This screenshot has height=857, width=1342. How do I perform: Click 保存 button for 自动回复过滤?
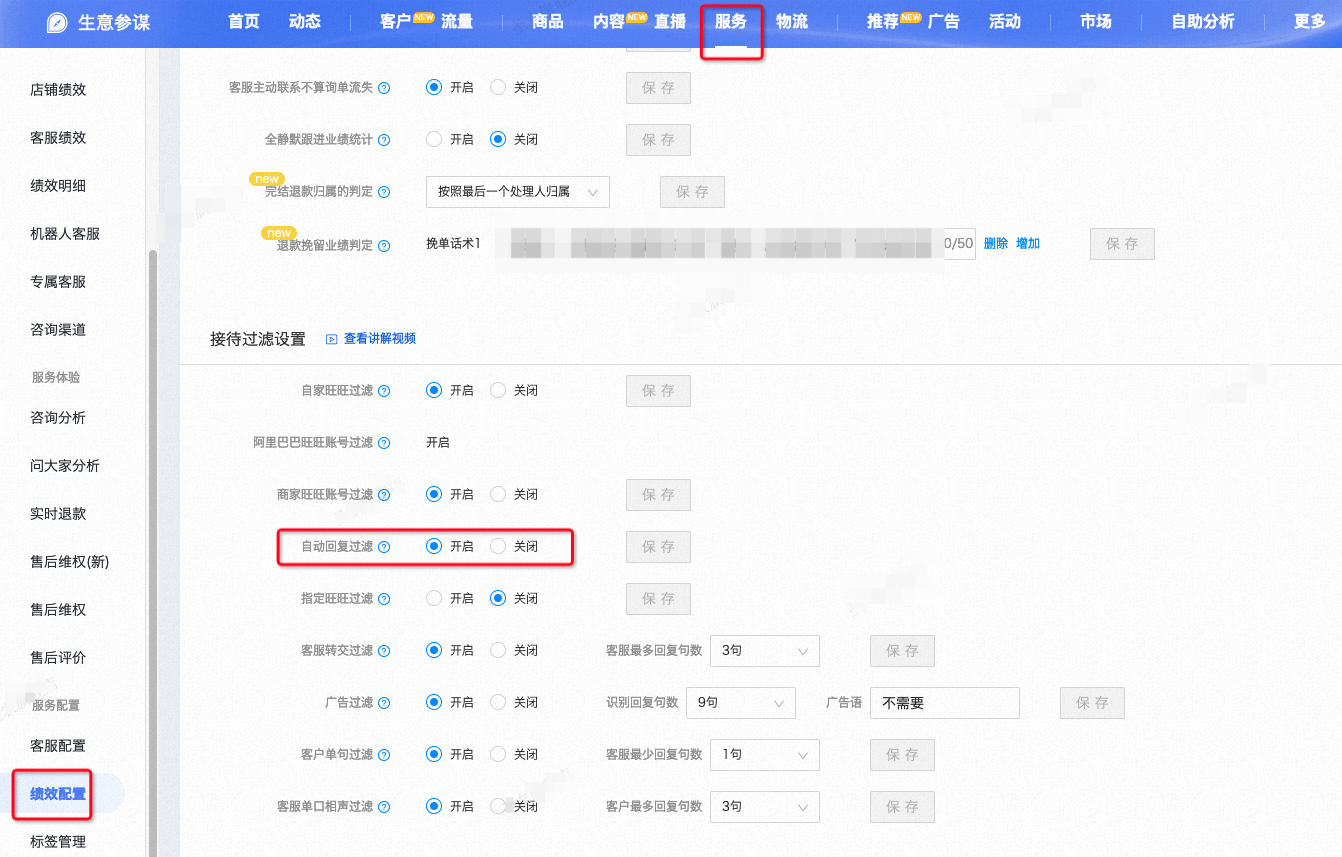click(x=658, y=547)
